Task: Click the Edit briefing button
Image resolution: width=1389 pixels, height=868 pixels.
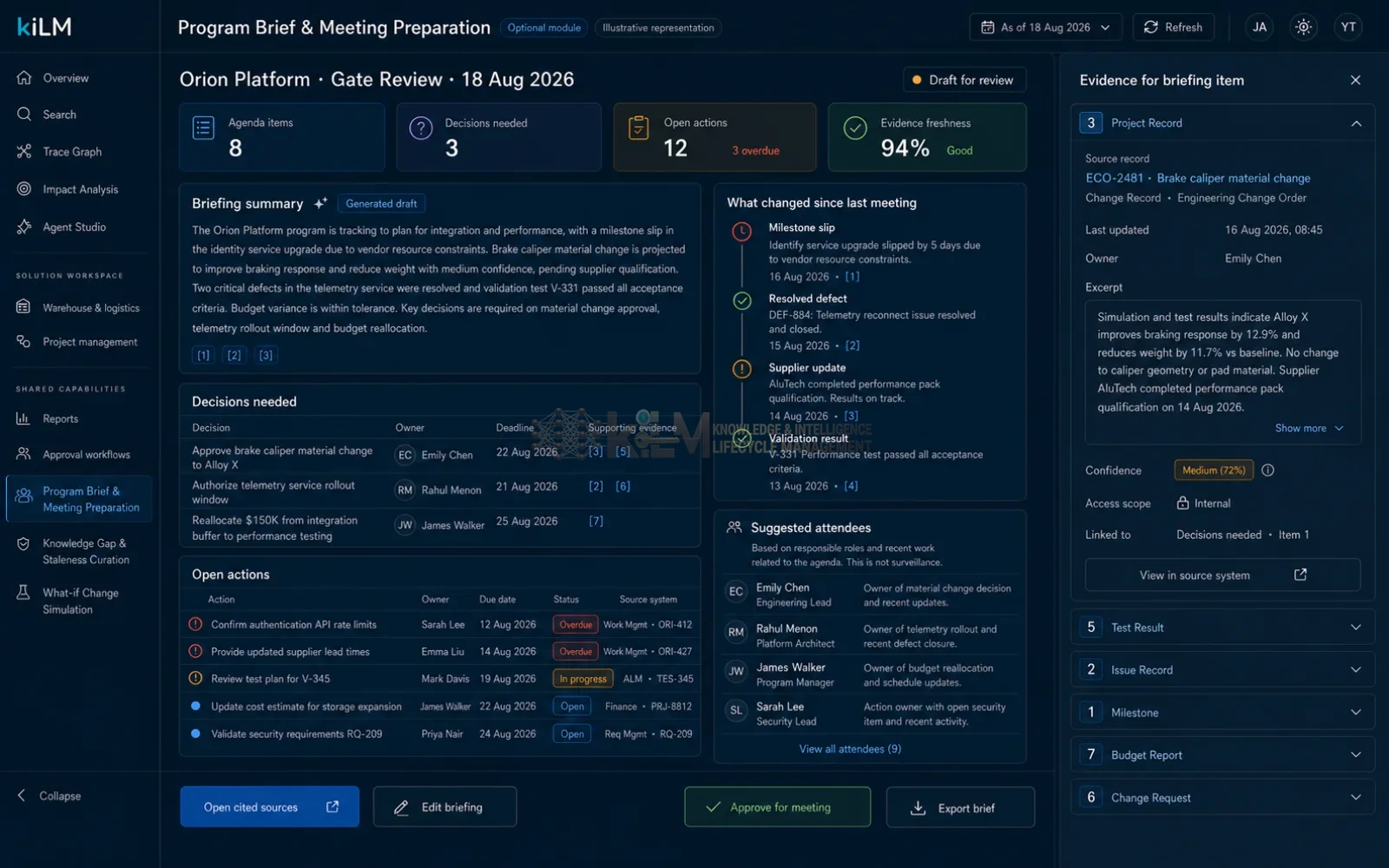Action: [x=444, y=807]
